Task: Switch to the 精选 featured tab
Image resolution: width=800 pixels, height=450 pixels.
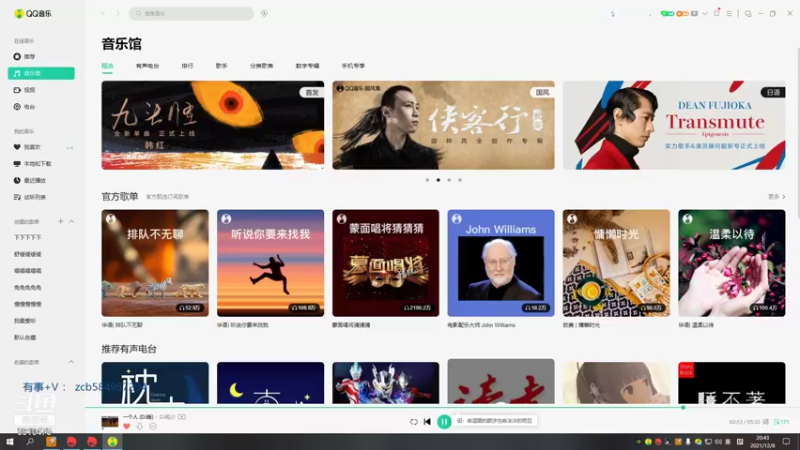Action: tap(107, 66)
